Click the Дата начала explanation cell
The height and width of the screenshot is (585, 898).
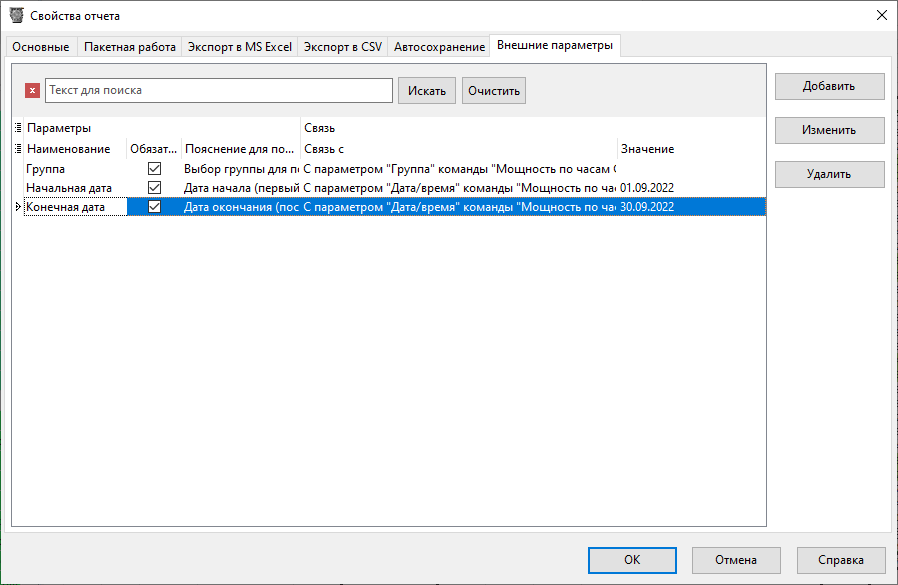coord(241,188)
